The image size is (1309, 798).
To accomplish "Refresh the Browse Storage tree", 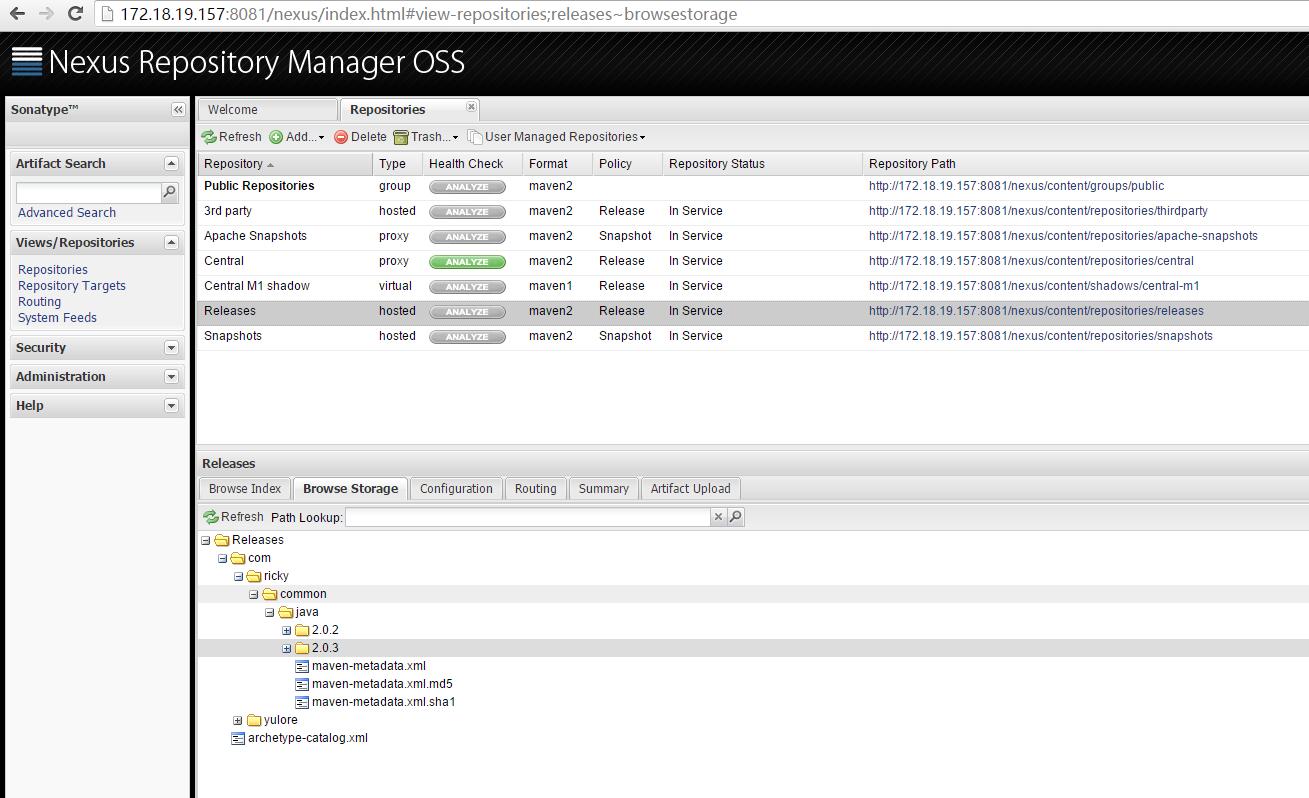I will coord(233,517).
